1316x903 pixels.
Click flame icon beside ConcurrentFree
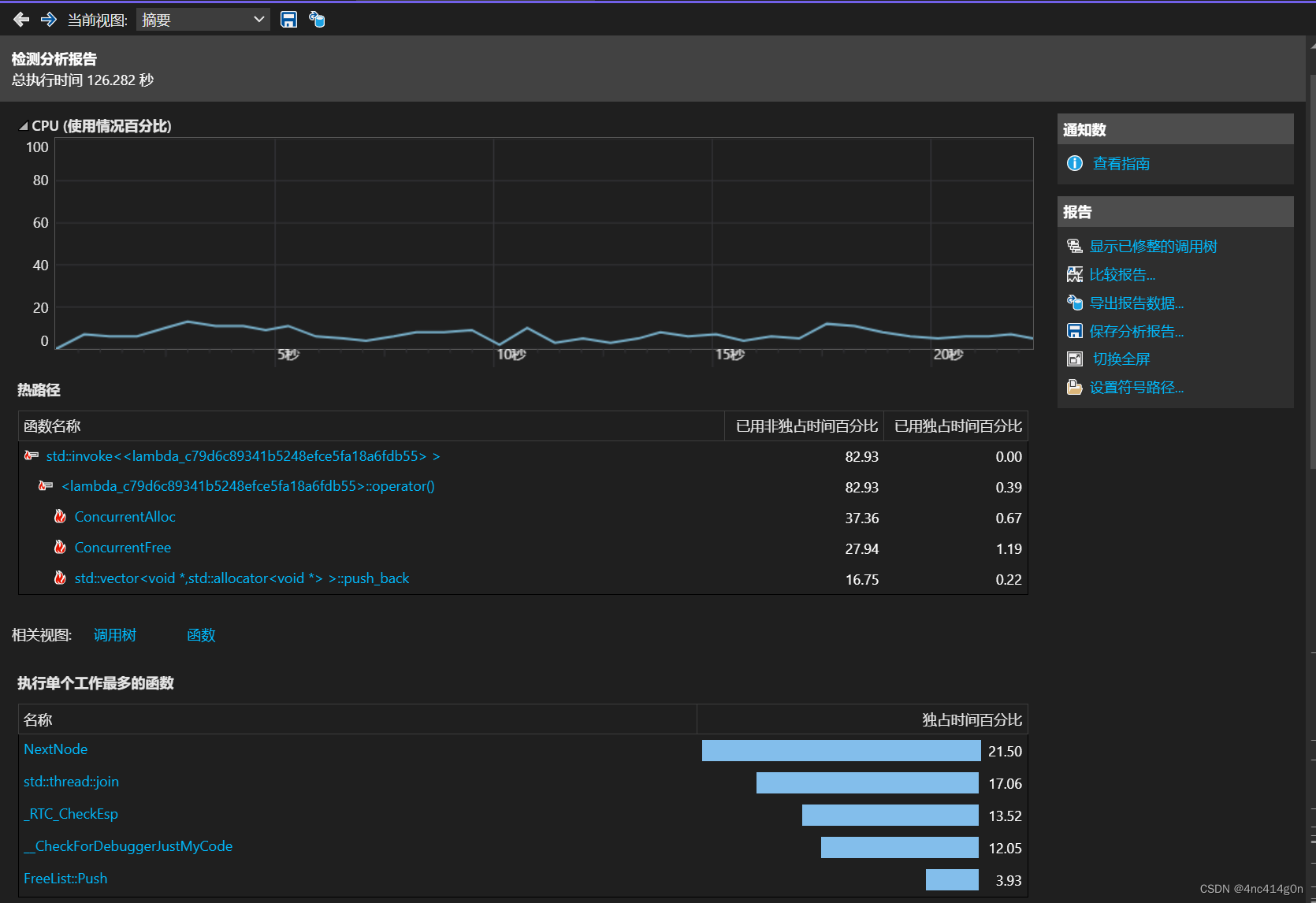60,547
